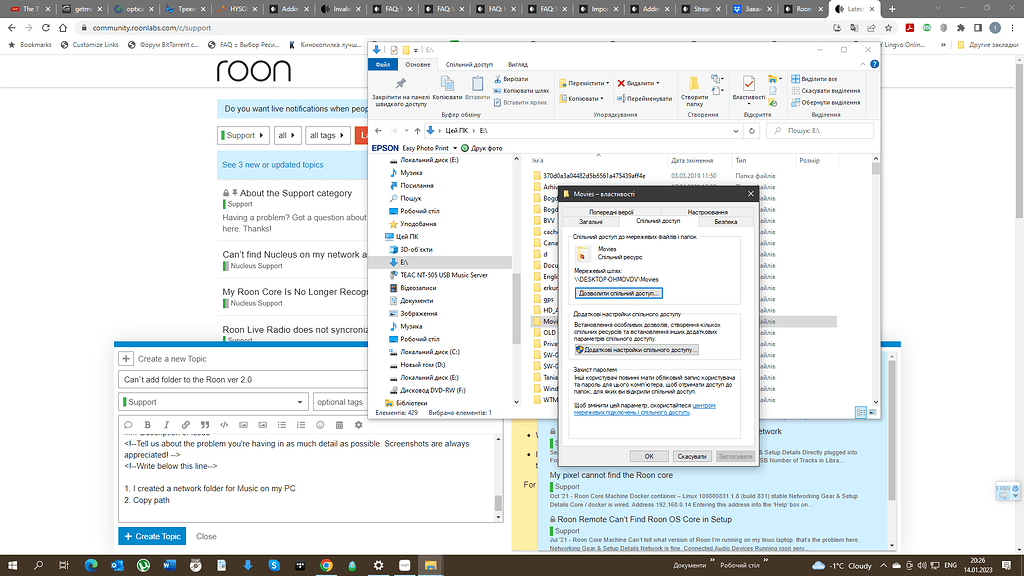Insert a numbered list in the editor
Image resolution: width=1024 pixels, height=576 pixels.
tap(301, 425)
